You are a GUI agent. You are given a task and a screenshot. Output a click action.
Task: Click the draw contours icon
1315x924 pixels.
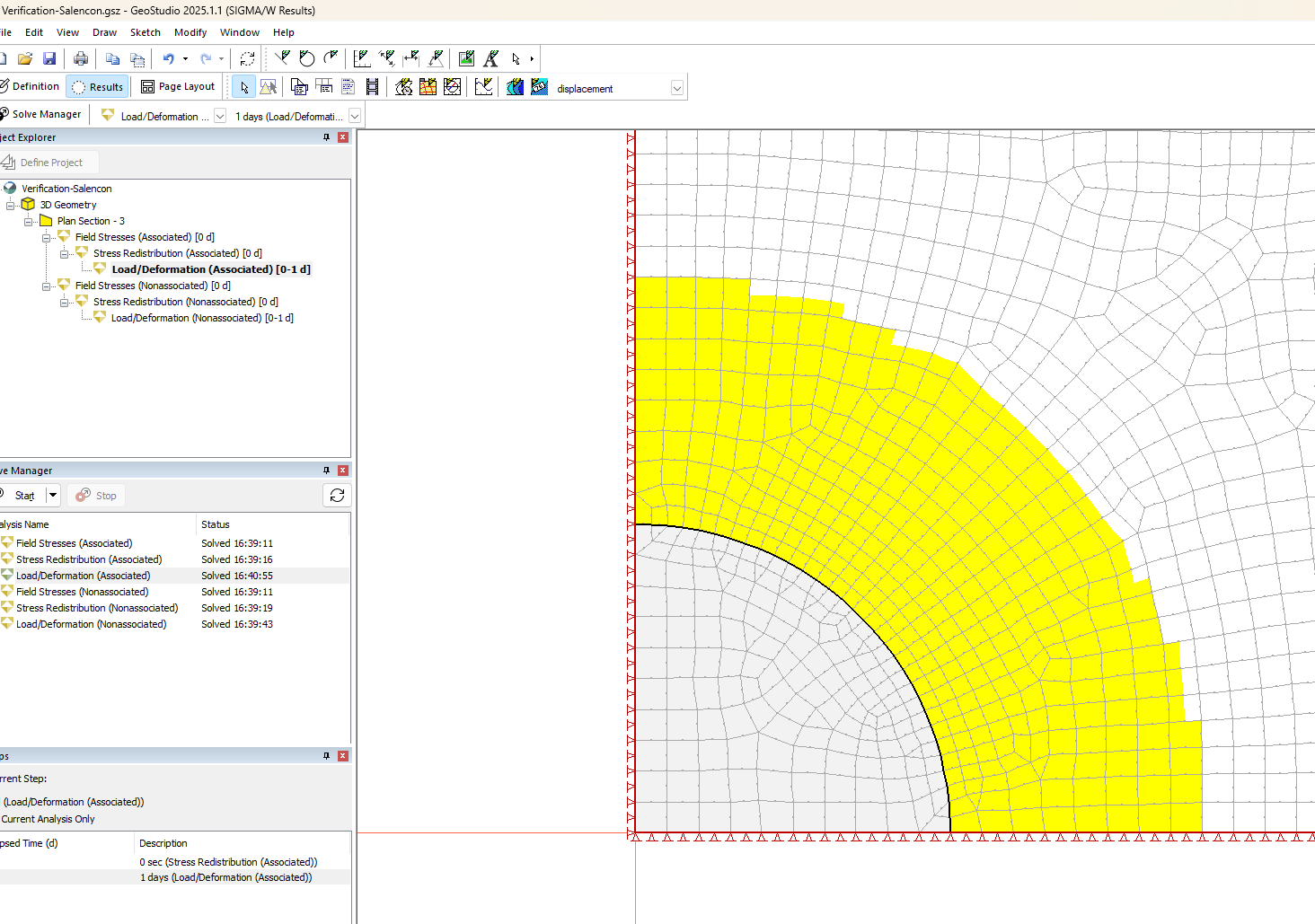[515, 87]
